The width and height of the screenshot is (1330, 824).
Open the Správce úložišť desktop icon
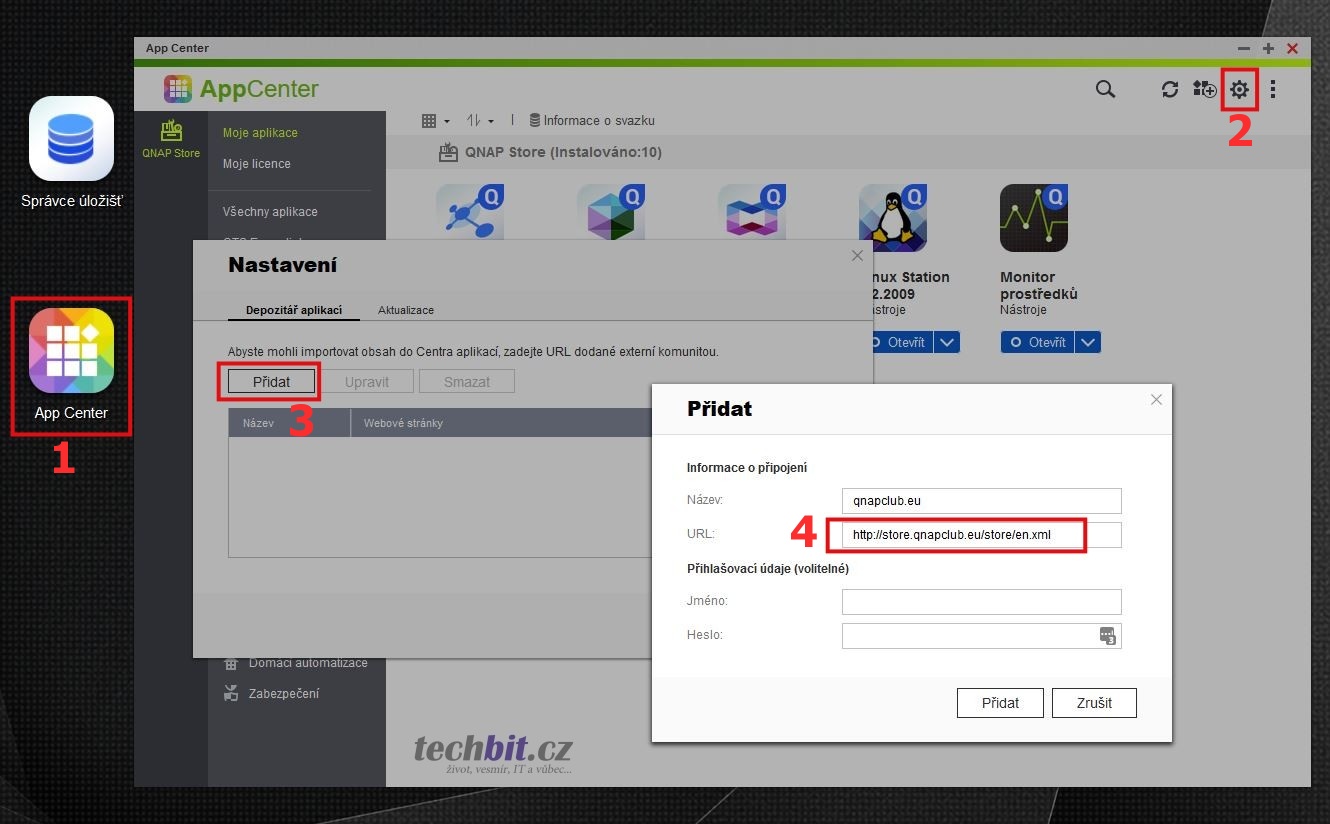pos(71,139)
